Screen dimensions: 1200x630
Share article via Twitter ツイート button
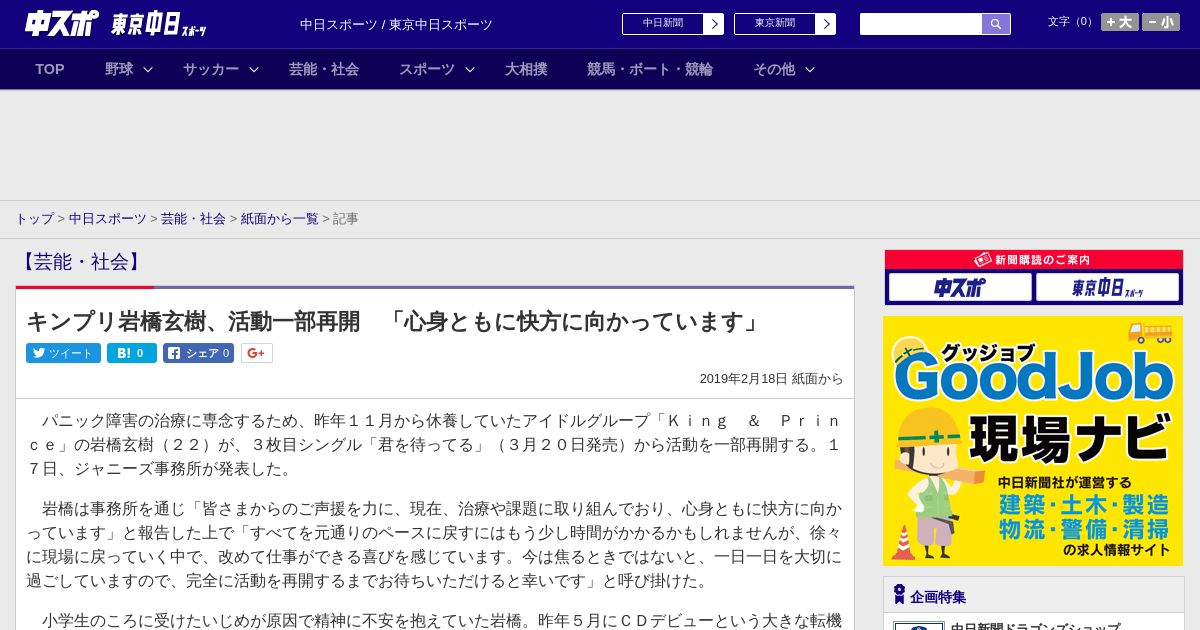[63, 353]
